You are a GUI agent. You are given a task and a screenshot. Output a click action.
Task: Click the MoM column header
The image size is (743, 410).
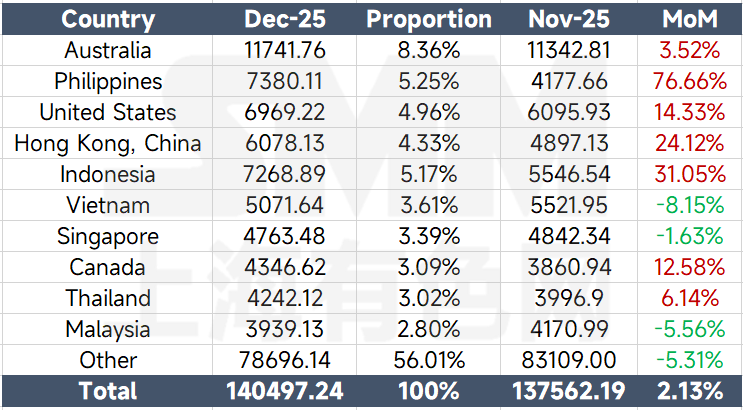[x=690, y=19]
